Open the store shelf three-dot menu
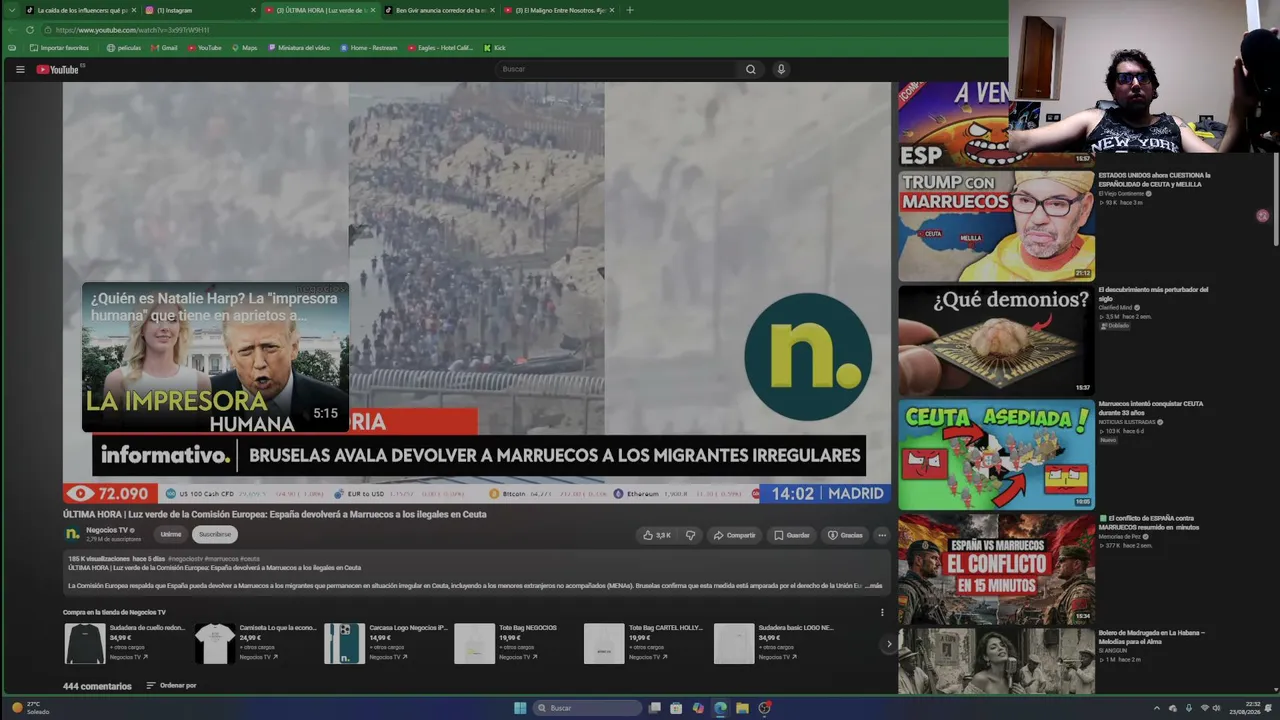The width and height of the screenshot is (1280, 720). coord(882,612)
